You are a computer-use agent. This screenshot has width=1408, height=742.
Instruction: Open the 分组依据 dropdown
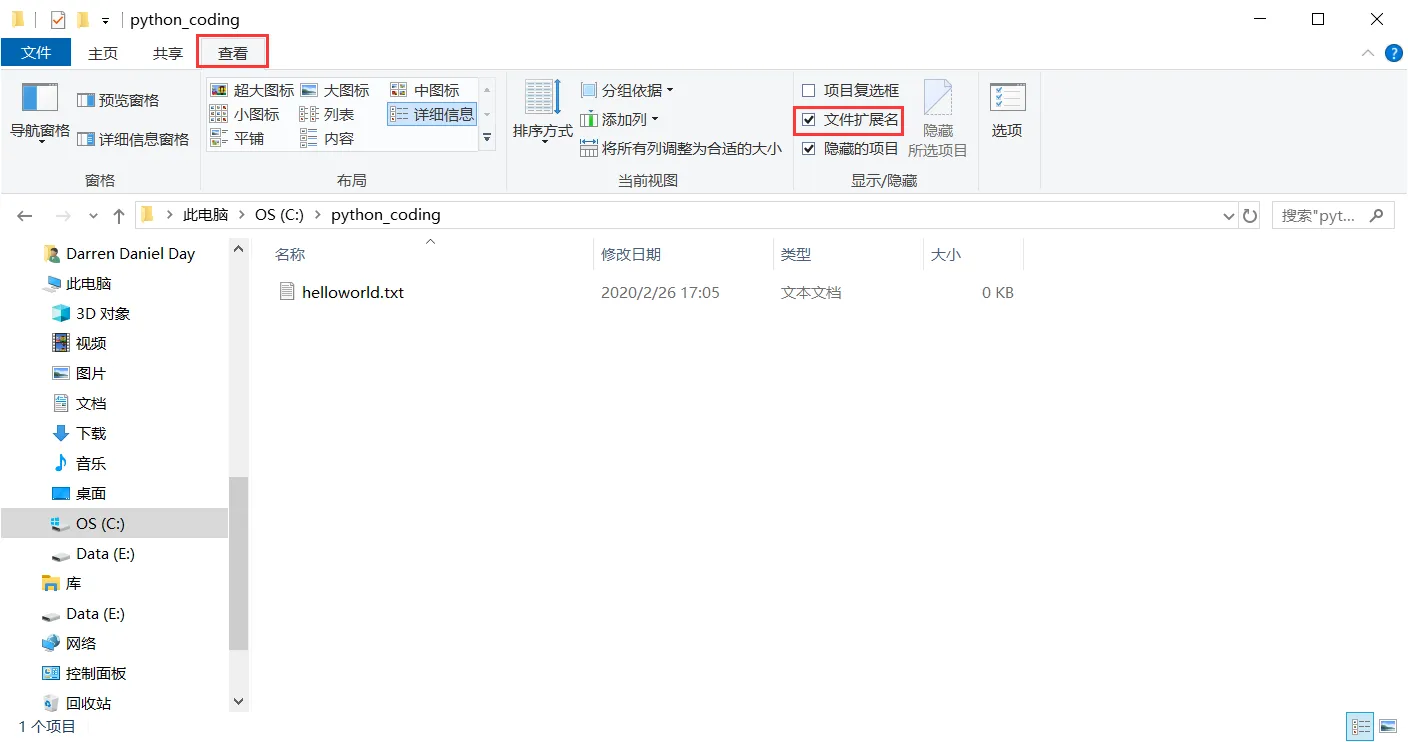[627, 90]
